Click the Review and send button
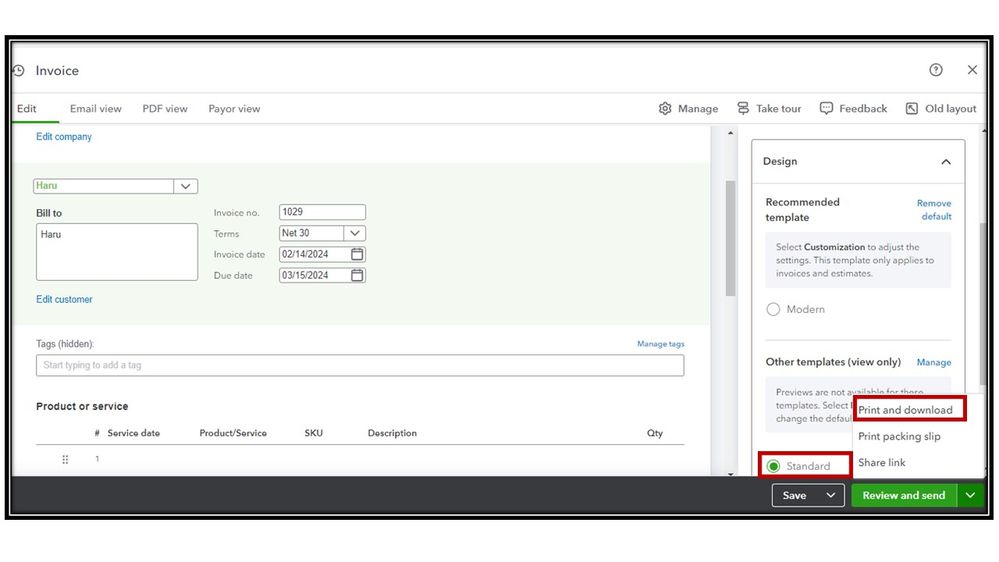 click(x=904, y=495)
